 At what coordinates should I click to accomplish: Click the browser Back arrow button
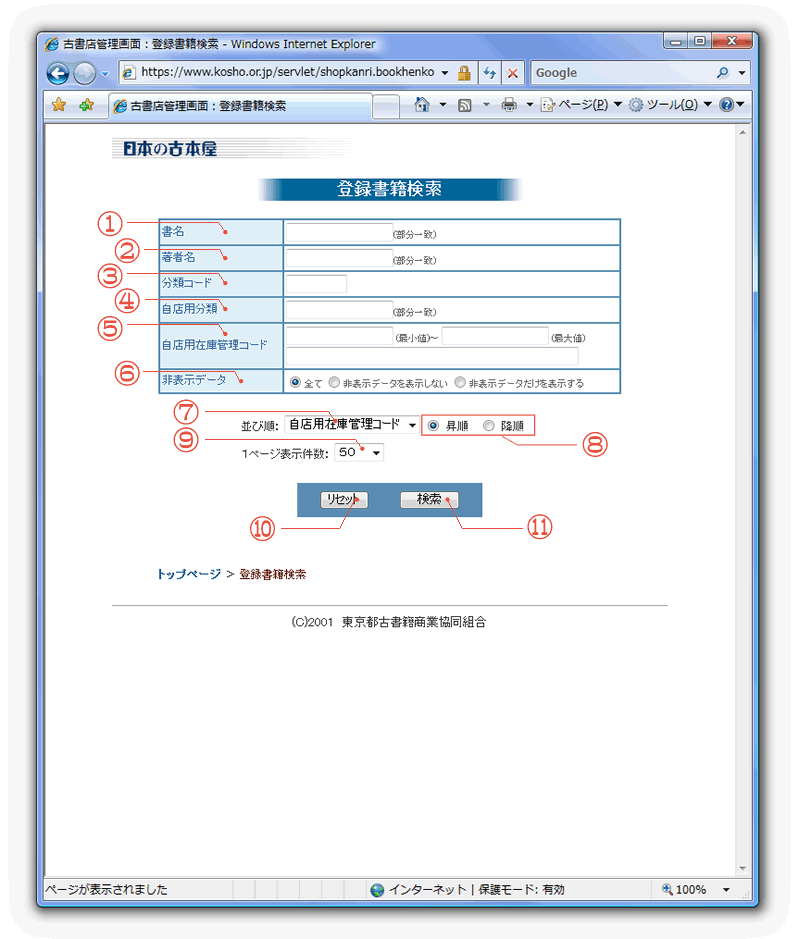(58, 73)
